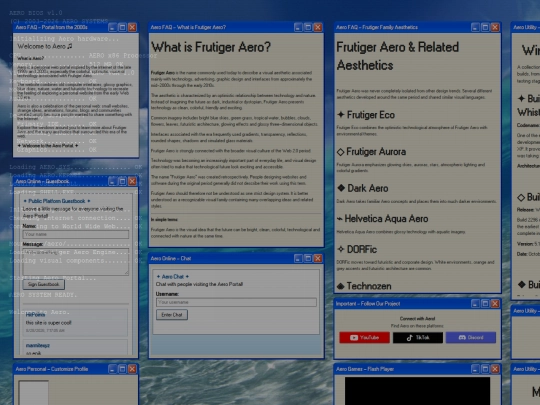Click the 'Aero Chat' title in chat window
The image size is (540, 405).
(x=173, y=277)
